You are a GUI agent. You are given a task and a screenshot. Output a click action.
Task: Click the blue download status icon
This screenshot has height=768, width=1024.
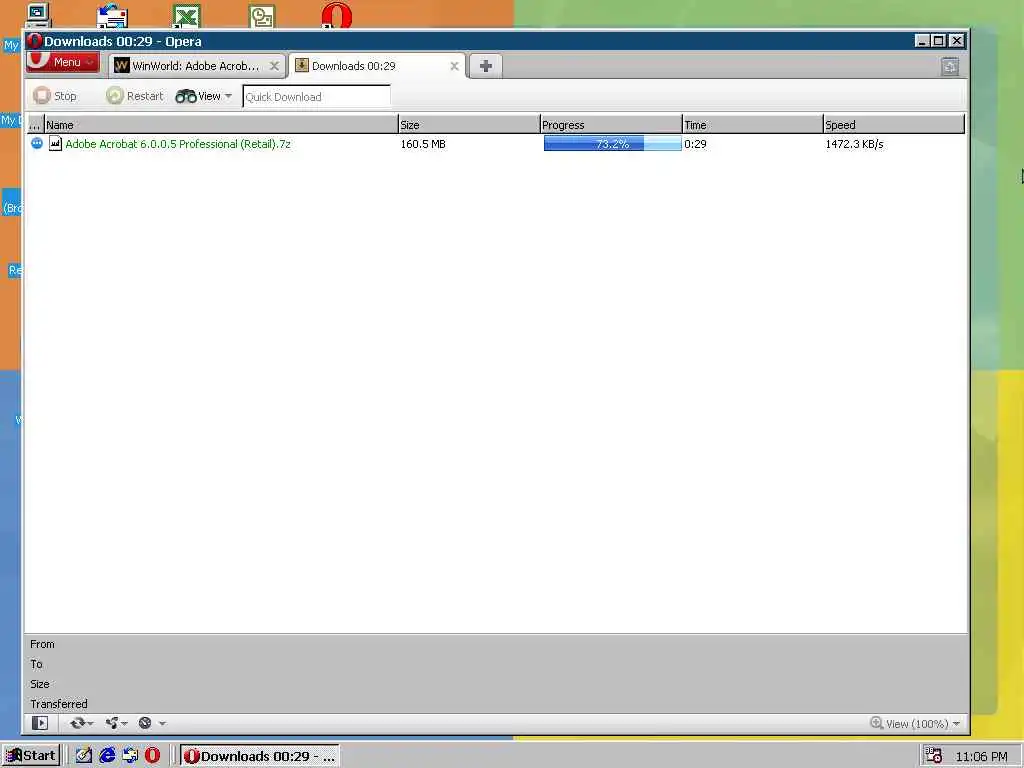tap(37, 143)
